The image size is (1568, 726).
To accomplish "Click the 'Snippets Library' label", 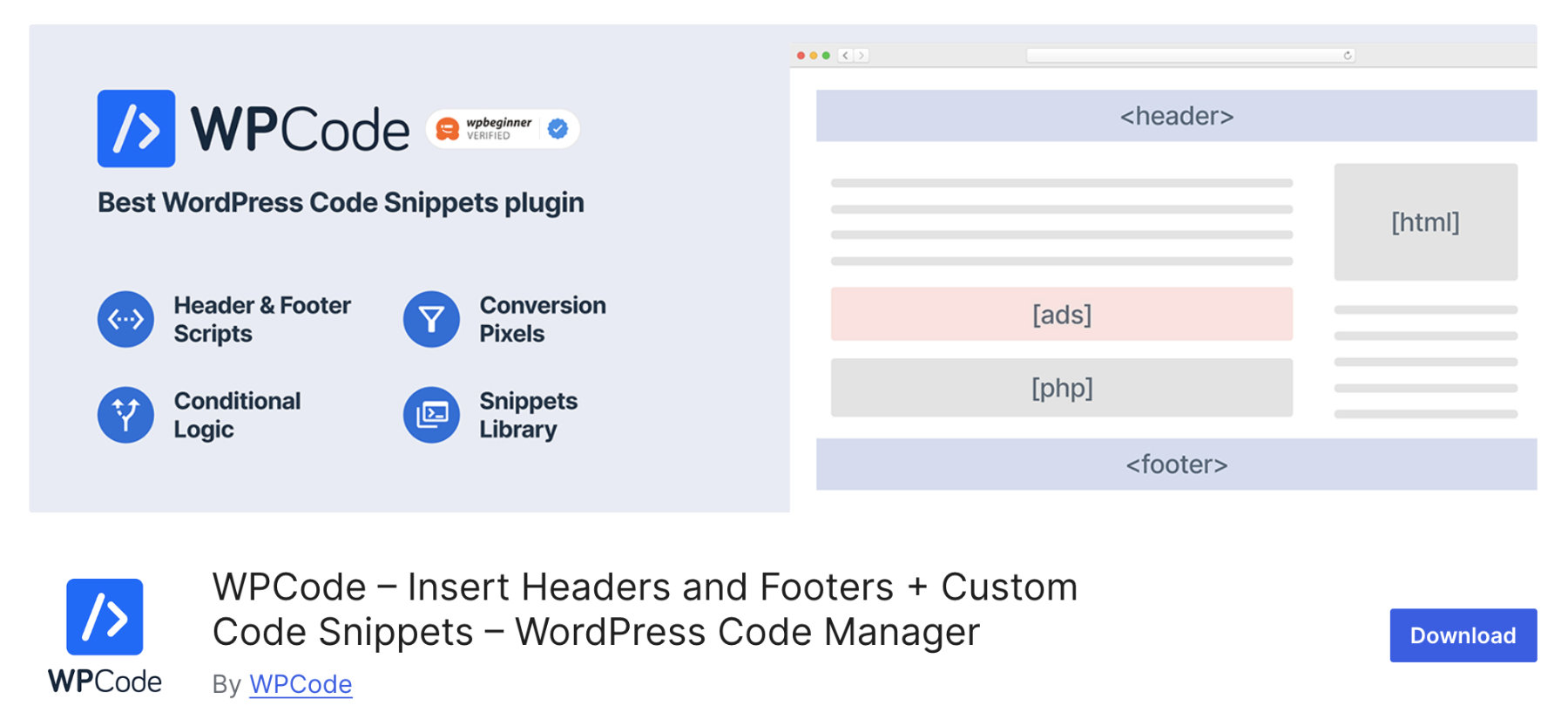I will tap(528, 415).
